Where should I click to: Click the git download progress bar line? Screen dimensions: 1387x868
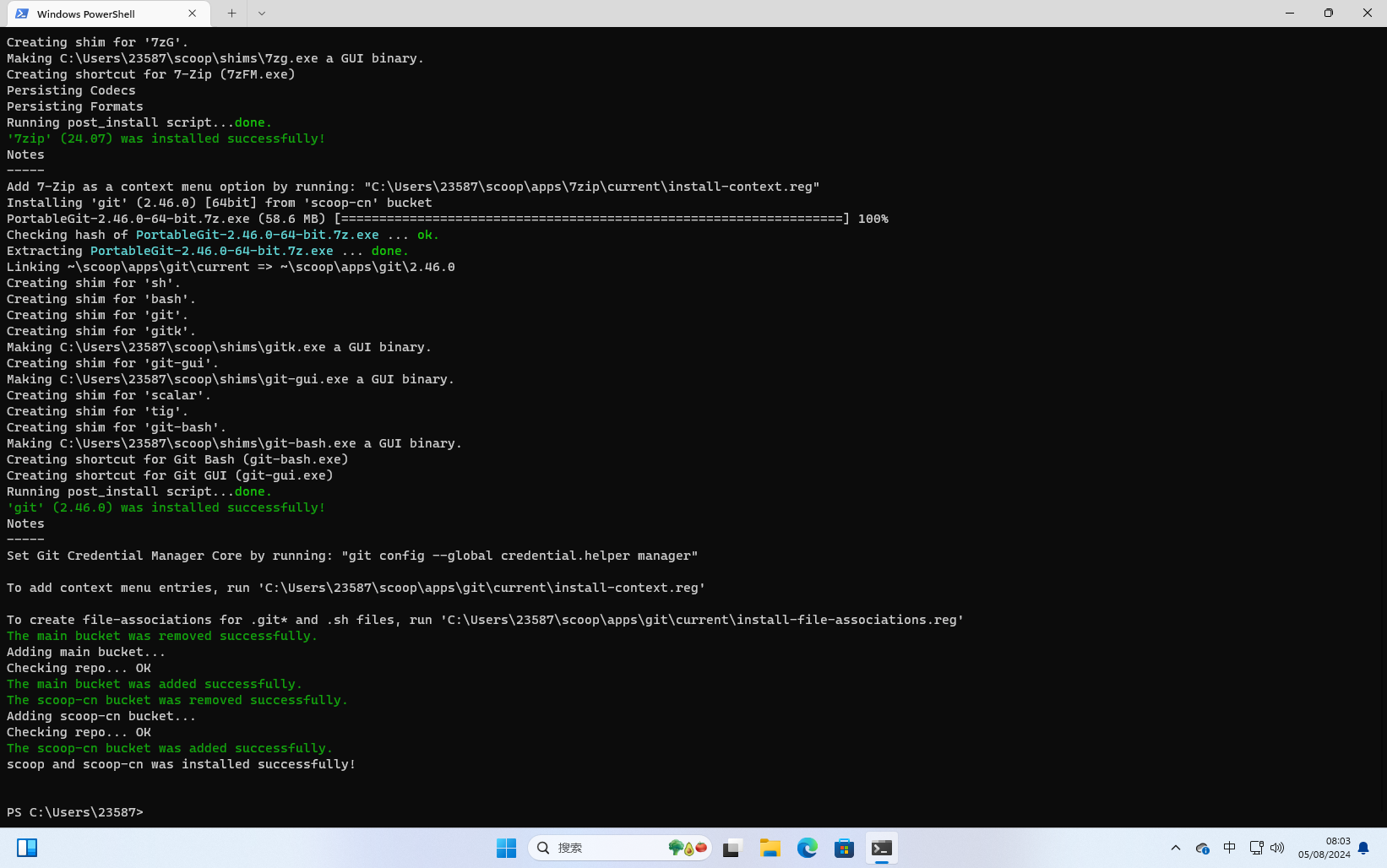point(448,219)
